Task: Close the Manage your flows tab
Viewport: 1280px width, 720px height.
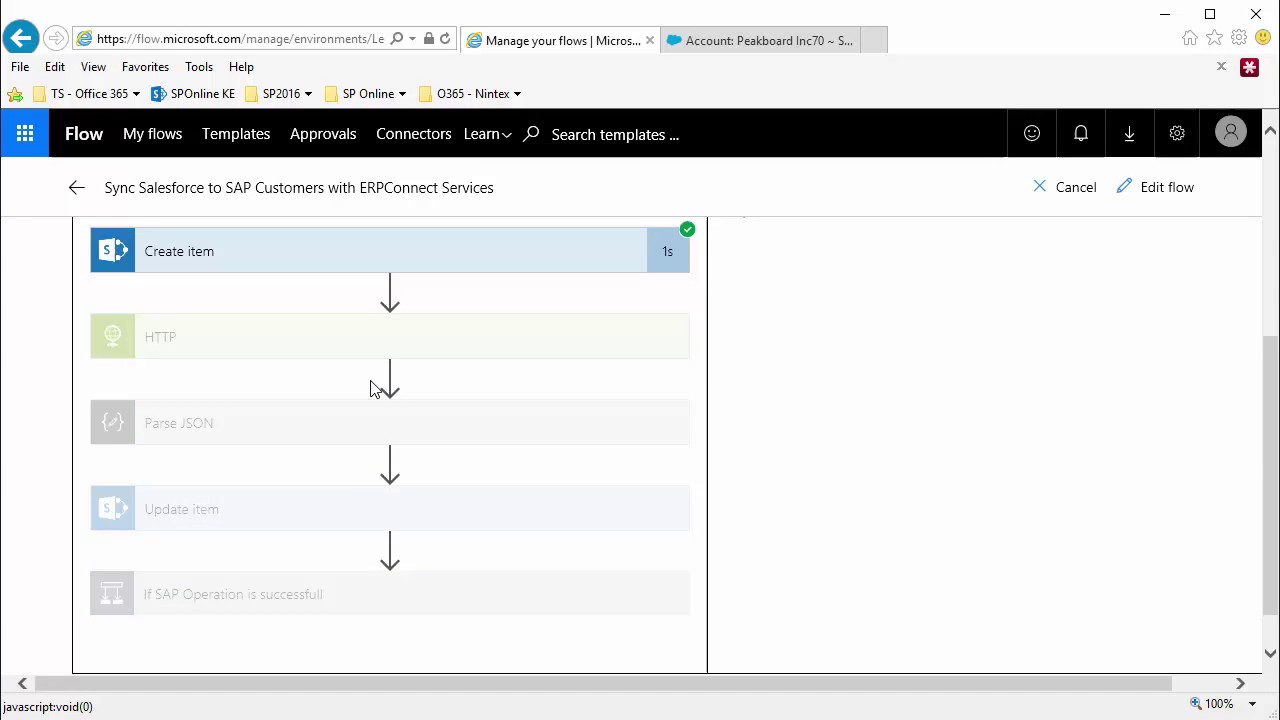Action: (650, 40)
